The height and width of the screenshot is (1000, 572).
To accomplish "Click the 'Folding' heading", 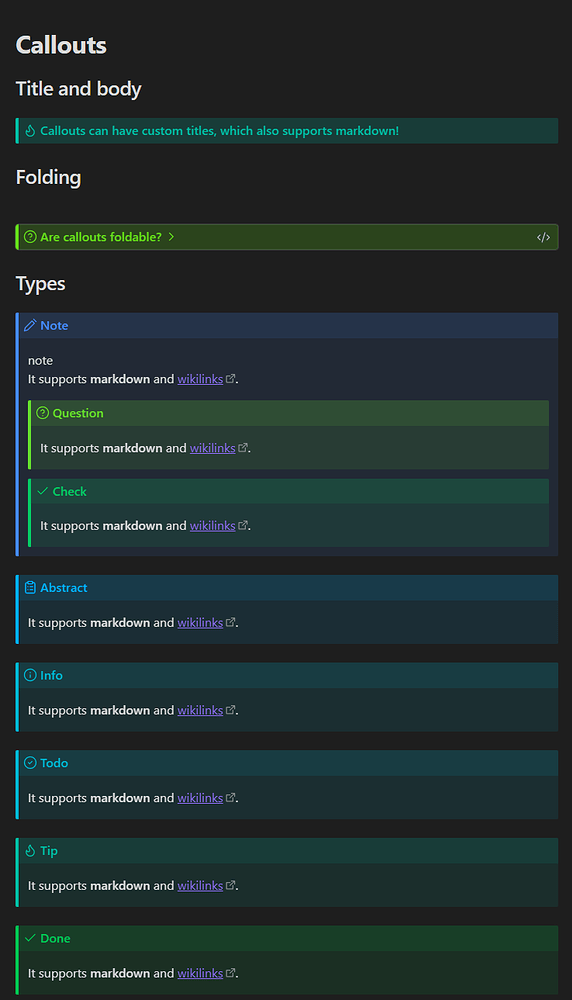I will 48,177.
